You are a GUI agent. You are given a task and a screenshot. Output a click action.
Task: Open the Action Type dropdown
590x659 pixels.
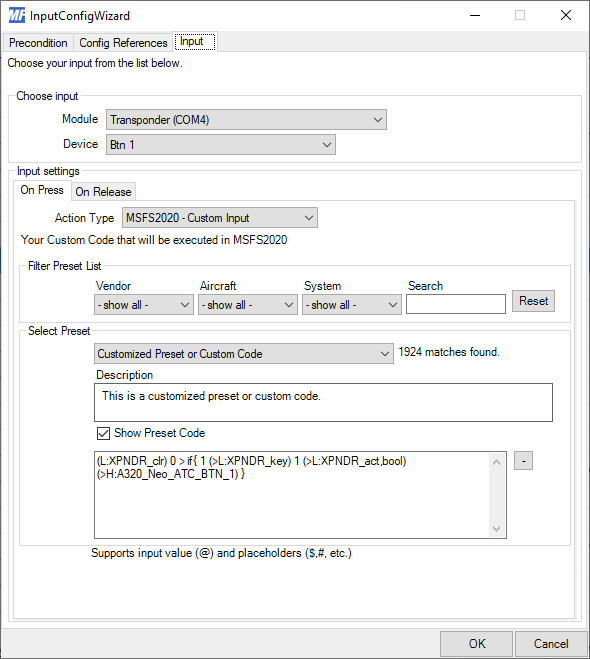(220, 218)
